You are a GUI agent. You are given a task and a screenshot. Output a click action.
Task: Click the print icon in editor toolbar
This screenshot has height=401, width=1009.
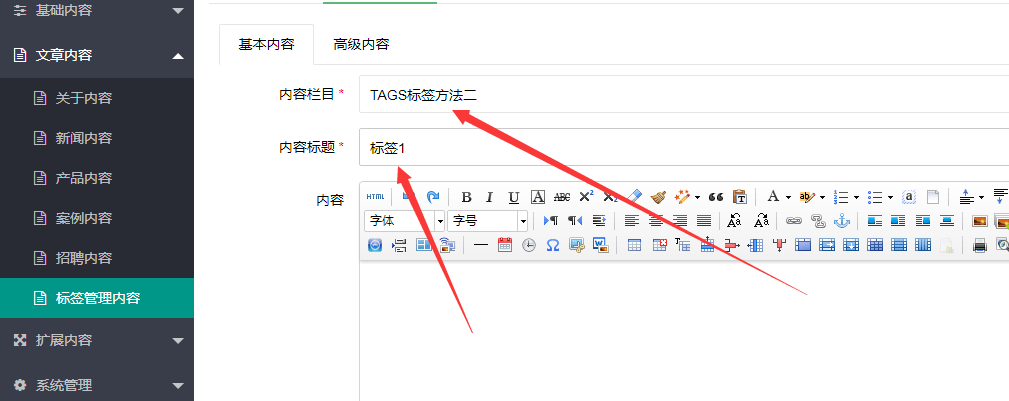980,245
